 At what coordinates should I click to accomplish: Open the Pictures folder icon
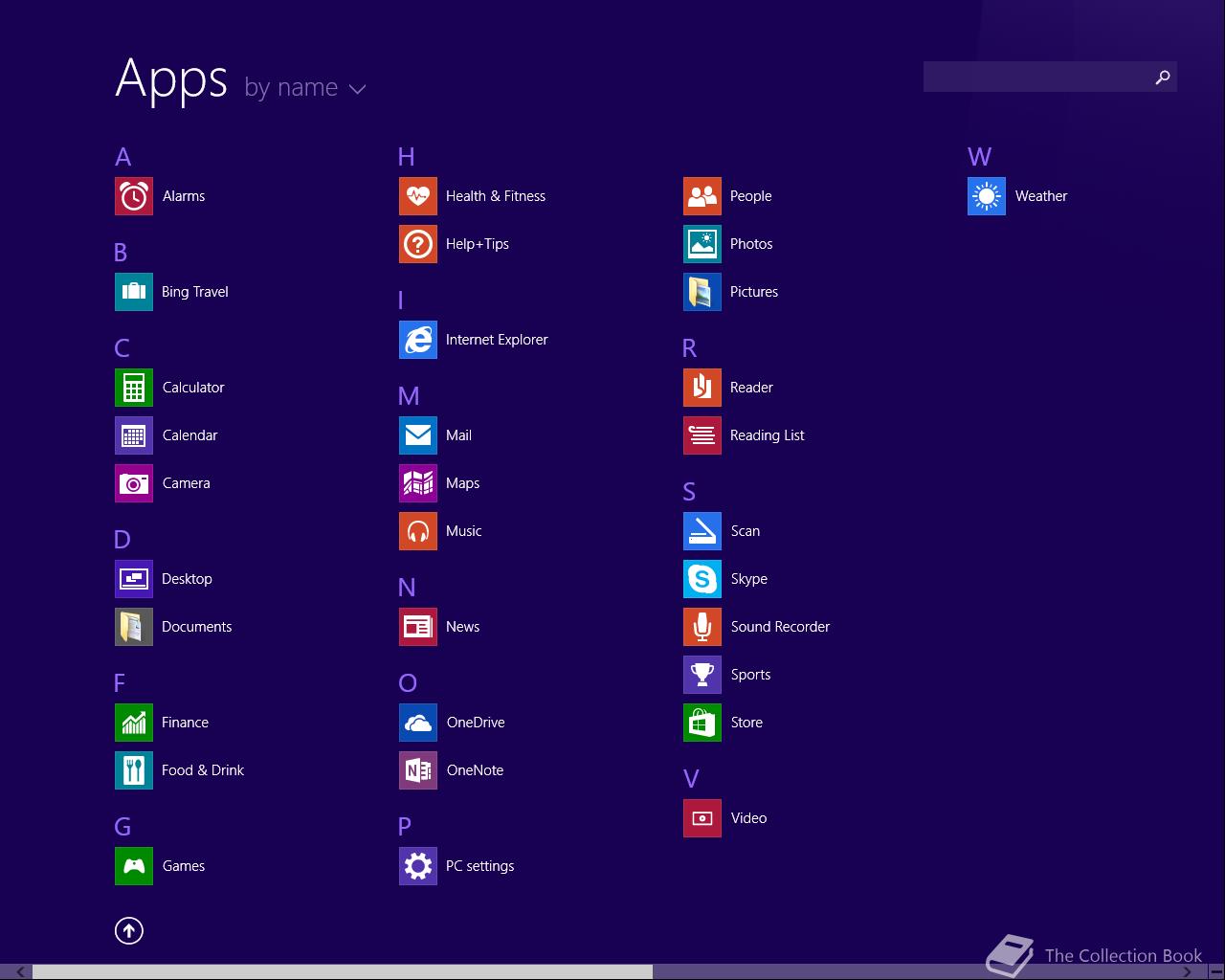pyautogui.click(x=702, y=292)
